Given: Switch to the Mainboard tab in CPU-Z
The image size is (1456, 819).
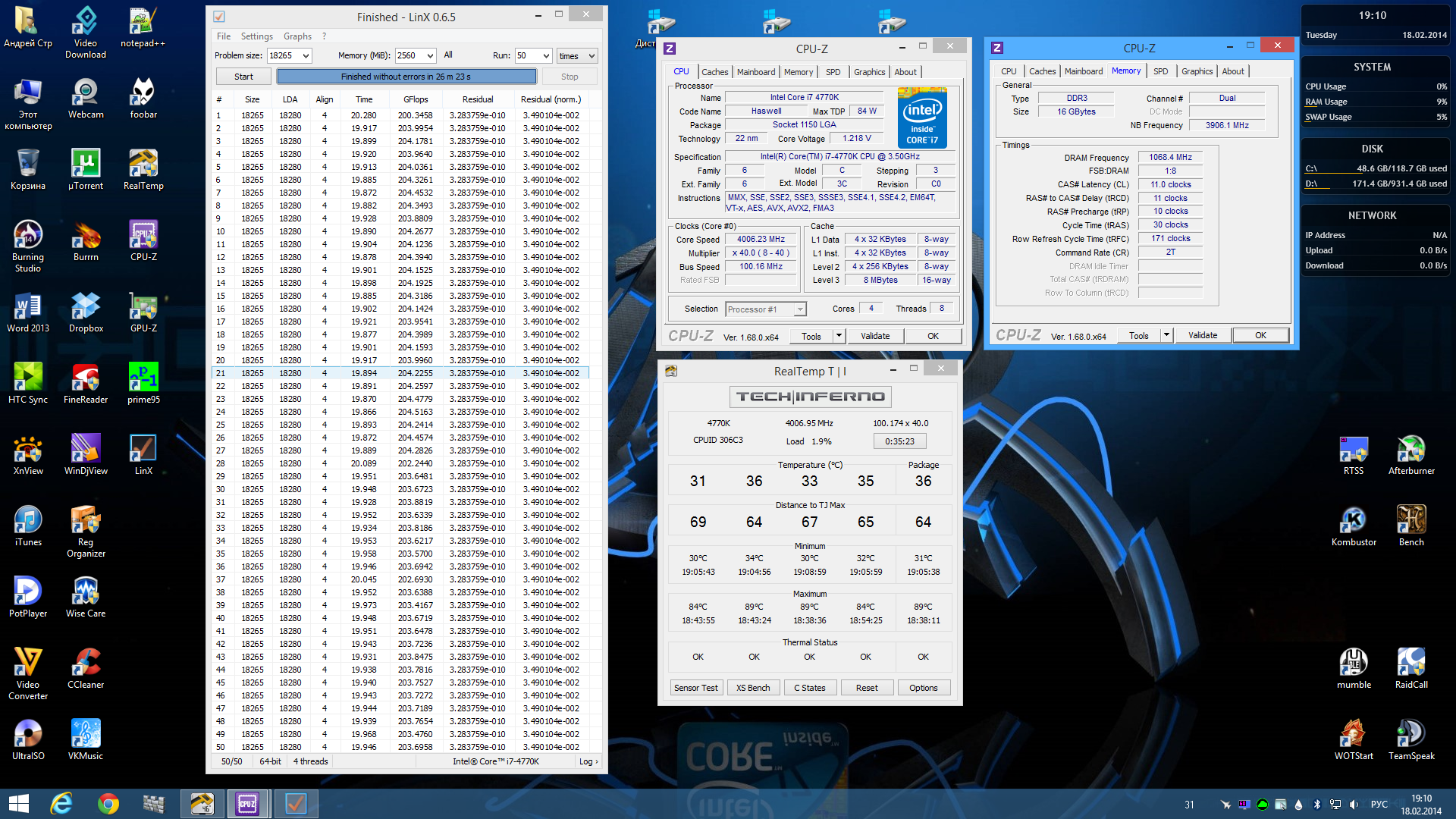Looking at the screenshot, I should (x=755, y=72).
